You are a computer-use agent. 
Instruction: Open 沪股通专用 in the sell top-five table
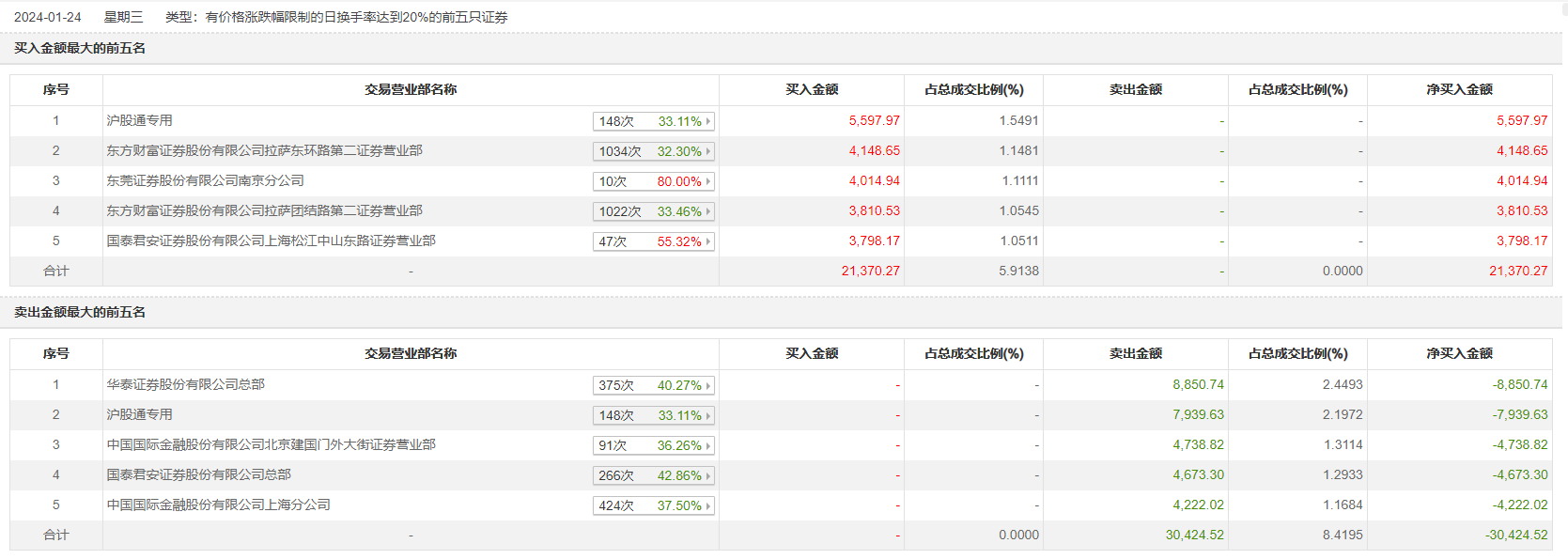tap(139, 414)
